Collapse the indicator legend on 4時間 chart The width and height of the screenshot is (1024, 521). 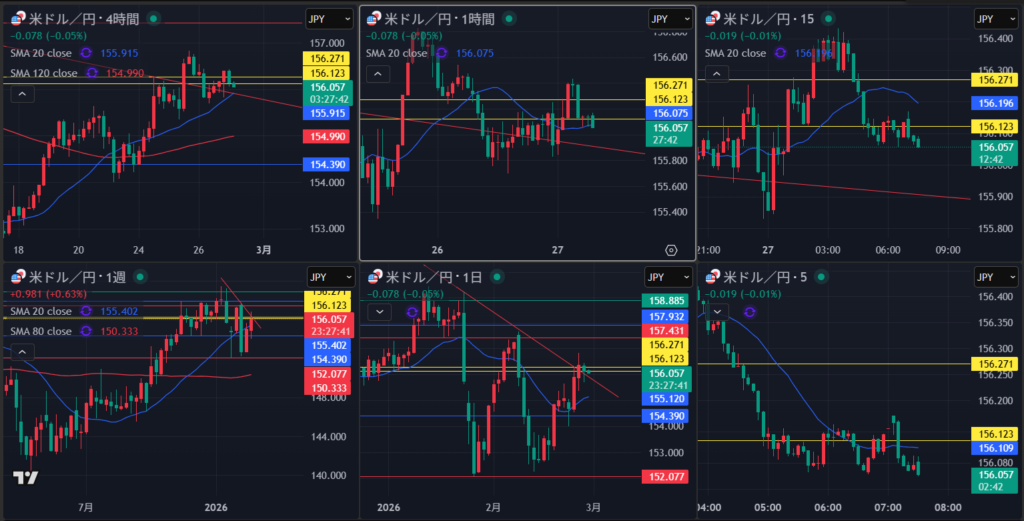pos(24,94)
